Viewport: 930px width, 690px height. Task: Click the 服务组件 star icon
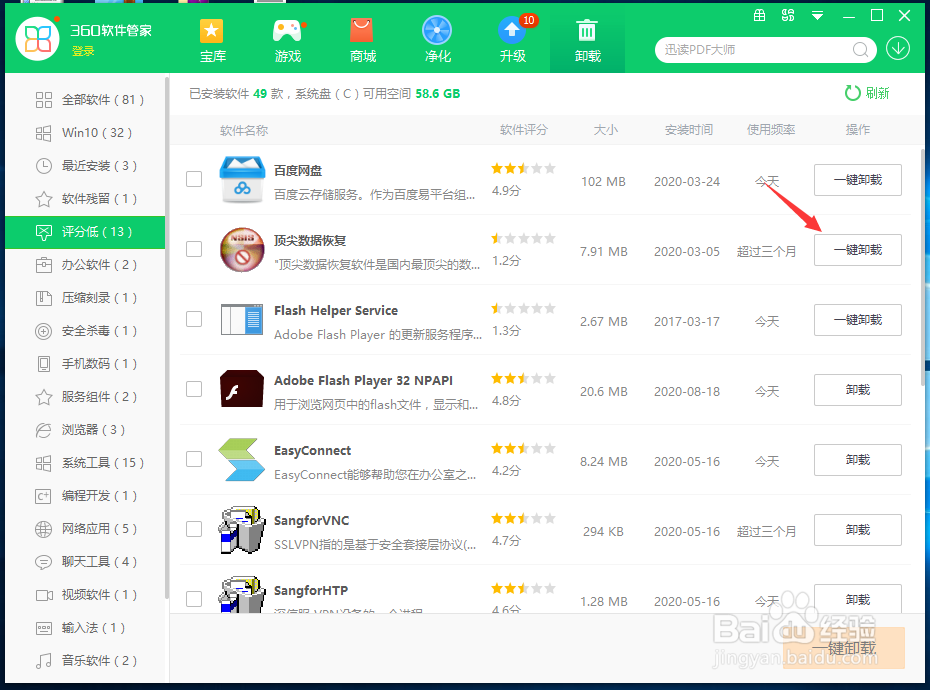click(x=43, y=397)
